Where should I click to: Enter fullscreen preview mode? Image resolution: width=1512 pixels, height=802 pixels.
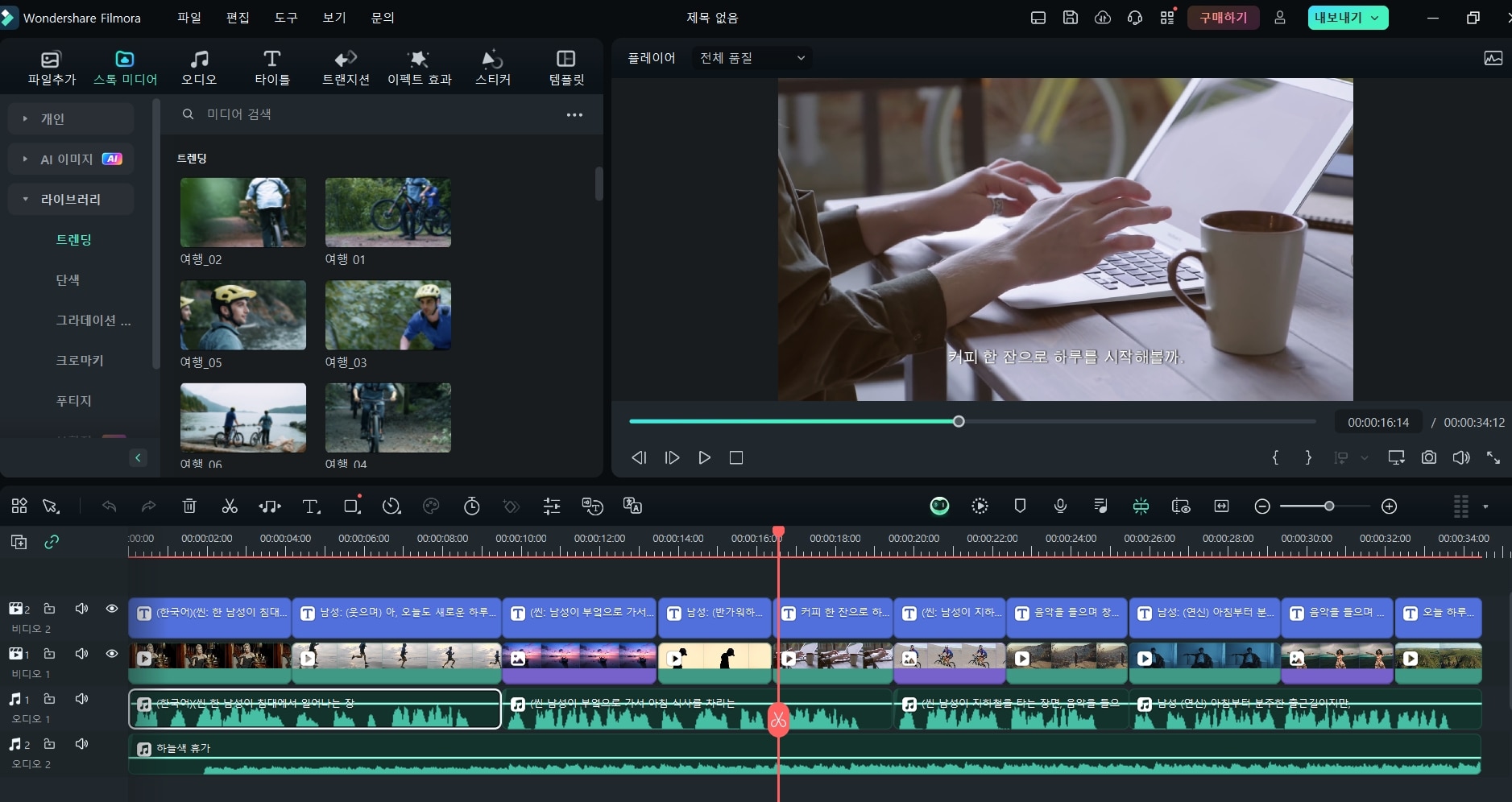(1493, 457)
